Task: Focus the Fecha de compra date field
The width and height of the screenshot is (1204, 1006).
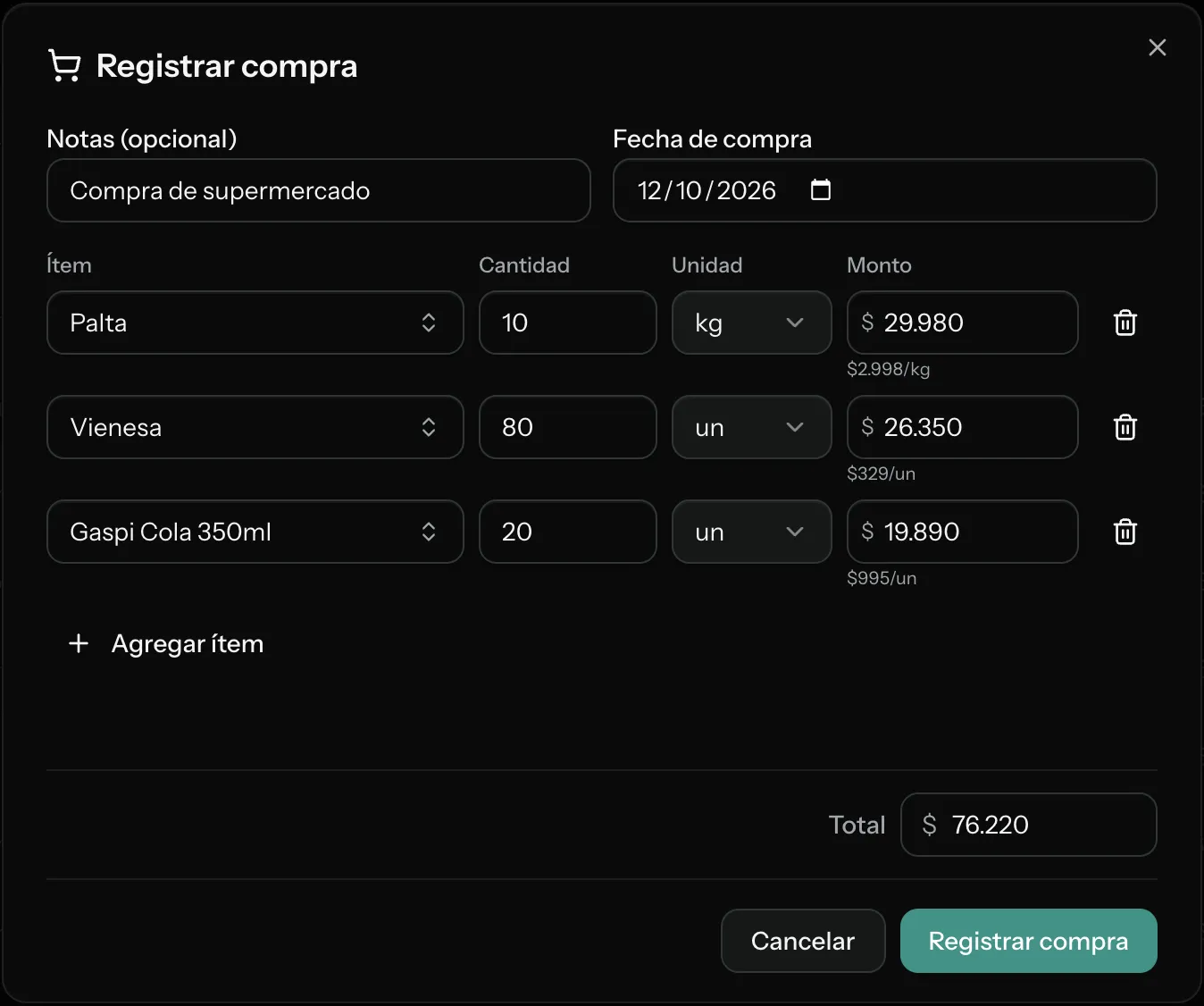Action: [x=885, y=190]
